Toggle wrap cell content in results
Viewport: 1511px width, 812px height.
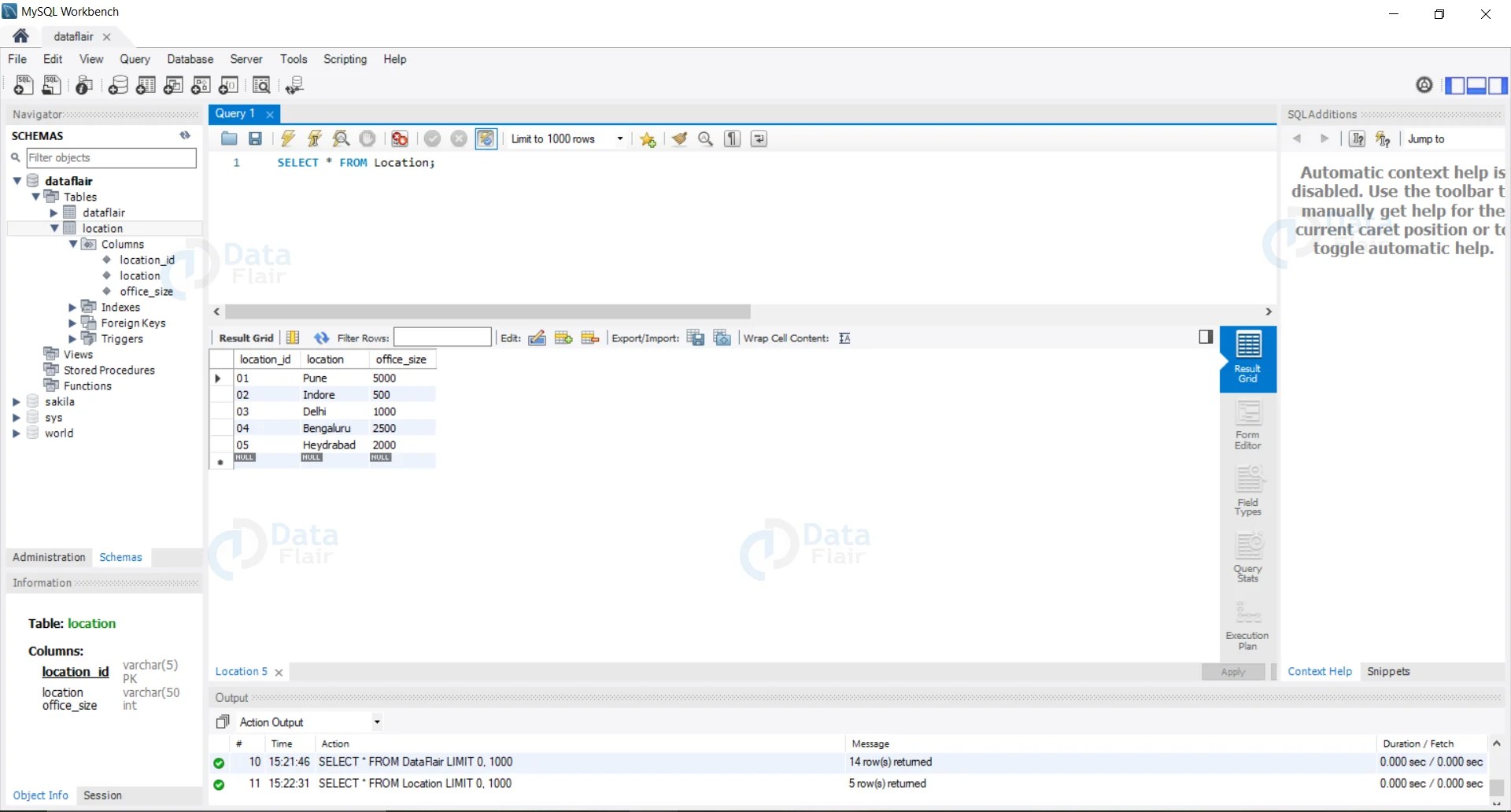844,338
